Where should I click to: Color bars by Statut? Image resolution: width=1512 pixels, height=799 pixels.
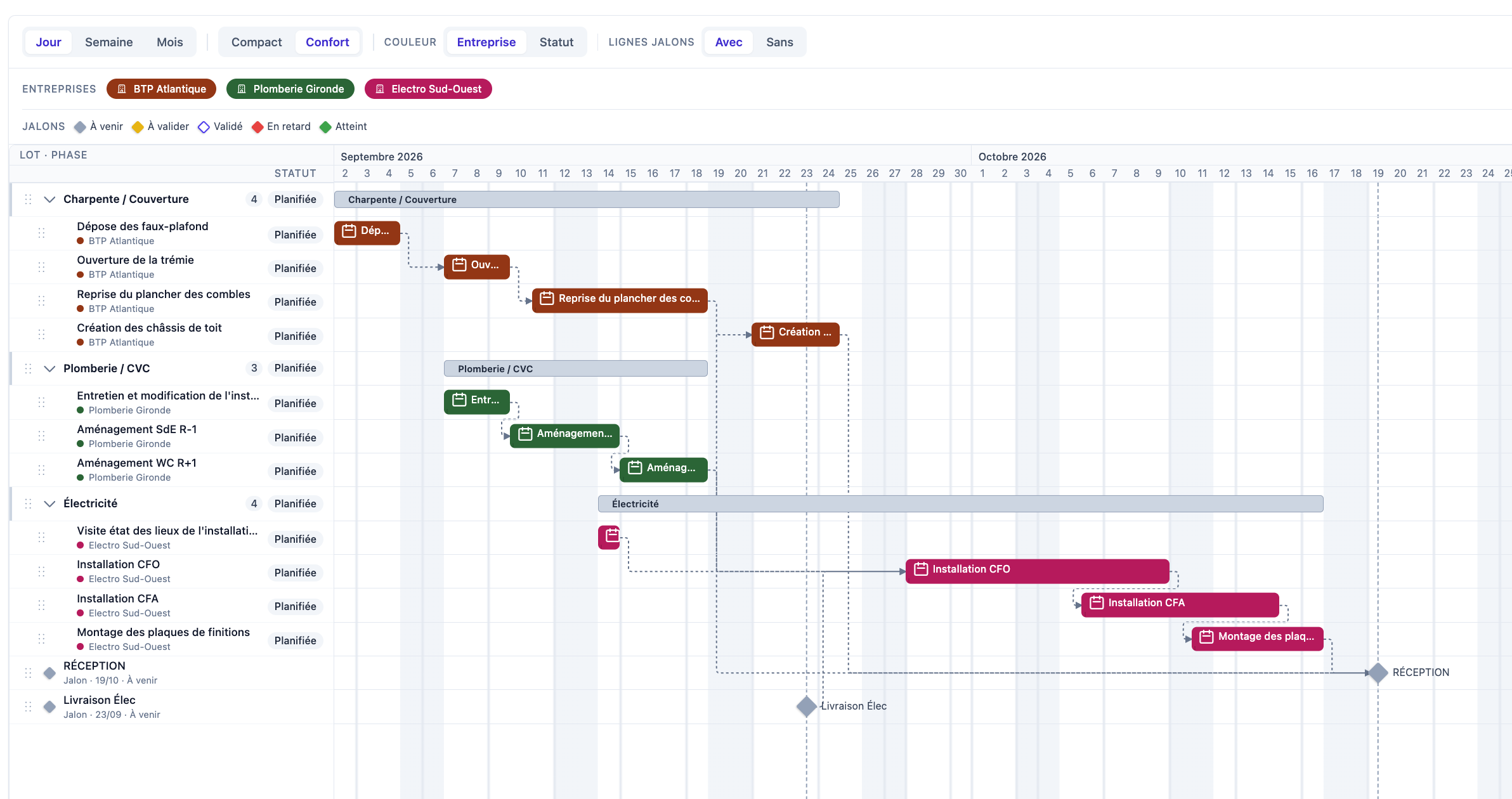[x=556, y=42]
